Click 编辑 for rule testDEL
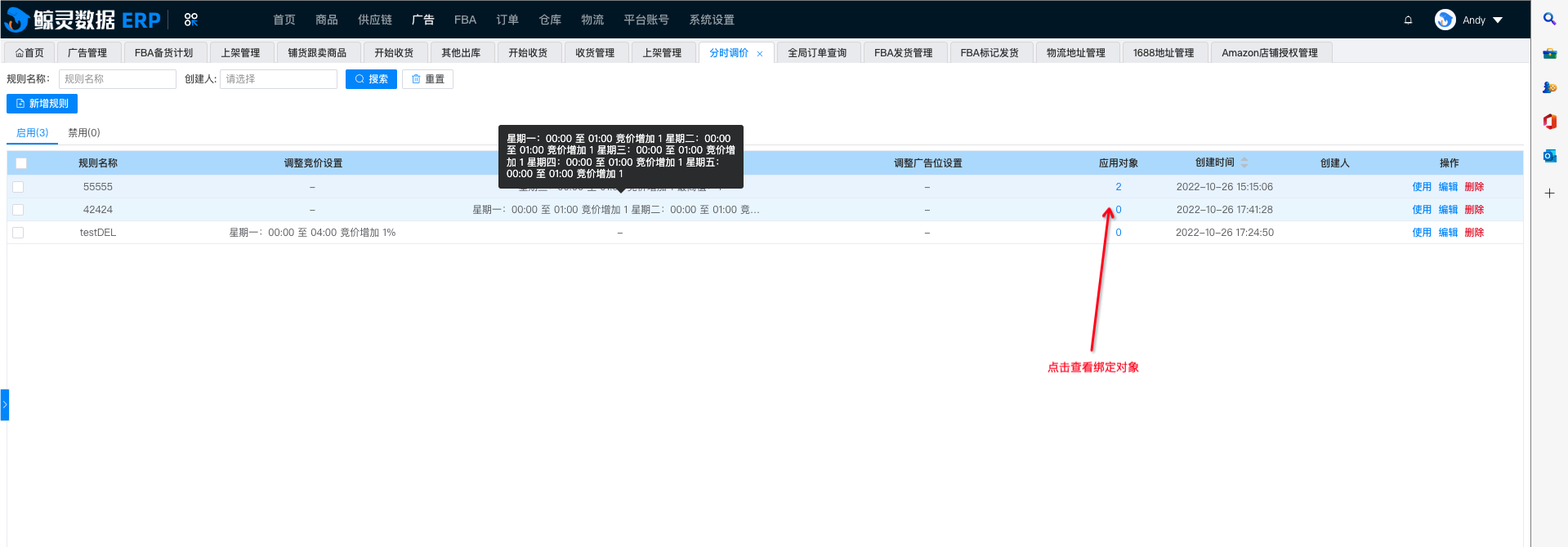This screenshot has height=547, width=1568. pos(1448,233)
